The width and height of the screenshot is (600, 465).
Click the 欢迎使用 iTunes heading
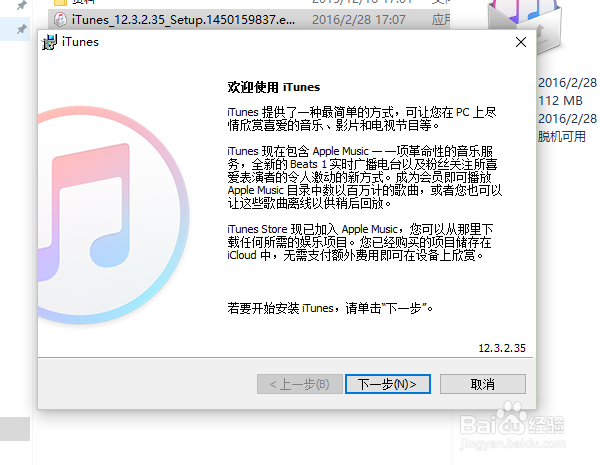coord(274,87)
